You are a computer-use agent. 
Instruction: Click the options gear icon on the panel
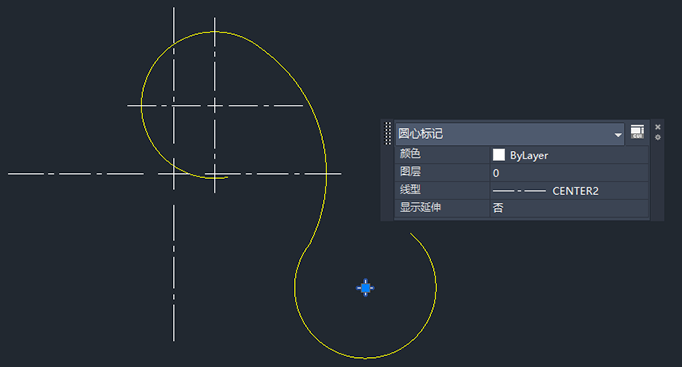pos(658,137)
